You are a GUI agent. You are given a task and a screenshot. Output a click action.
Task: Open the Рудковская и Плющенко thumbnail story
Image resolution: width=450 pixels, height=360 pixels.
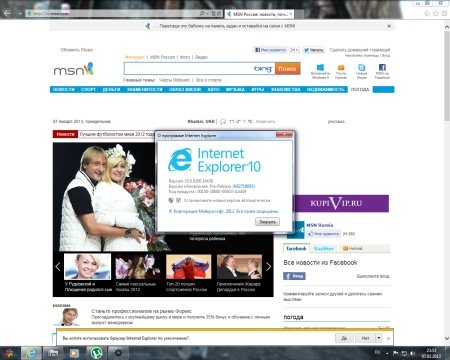click(x=87, y=267)
